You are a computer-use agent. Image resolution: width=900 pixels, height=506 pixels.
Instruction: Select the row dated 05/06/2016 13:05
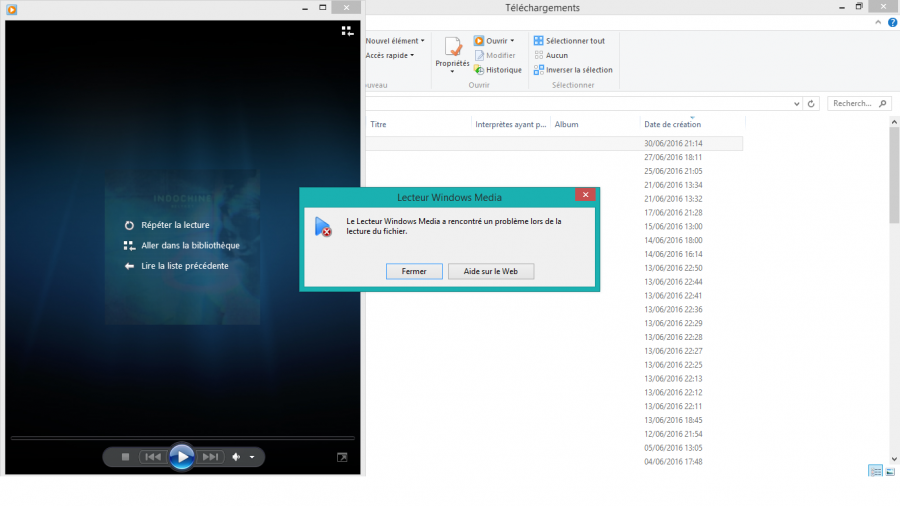tap(554, 448)
